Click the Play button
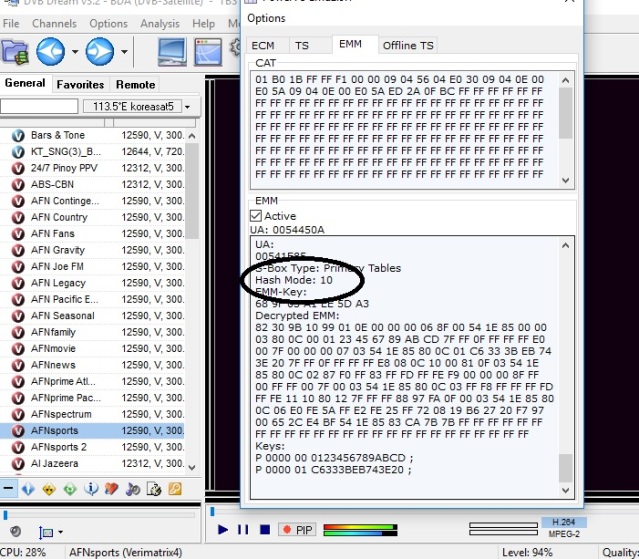639x559 pixels. pos(223,530)
